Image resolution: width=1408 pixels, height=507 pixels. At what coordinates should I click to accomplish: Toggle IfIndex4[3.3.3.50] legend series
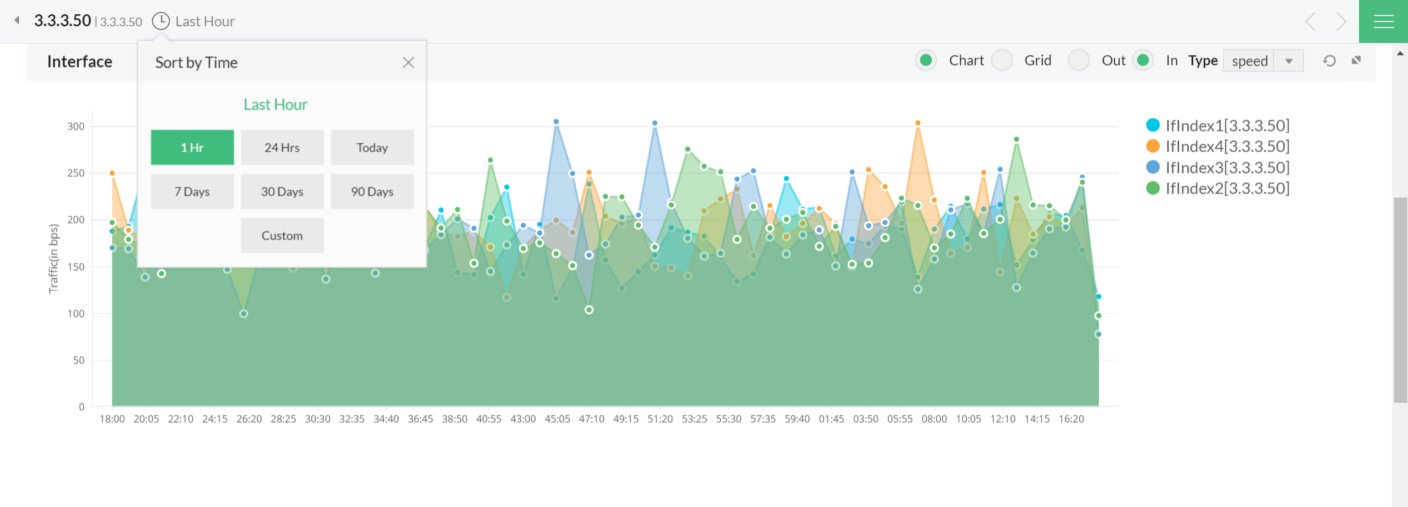tap(1226, 146)
